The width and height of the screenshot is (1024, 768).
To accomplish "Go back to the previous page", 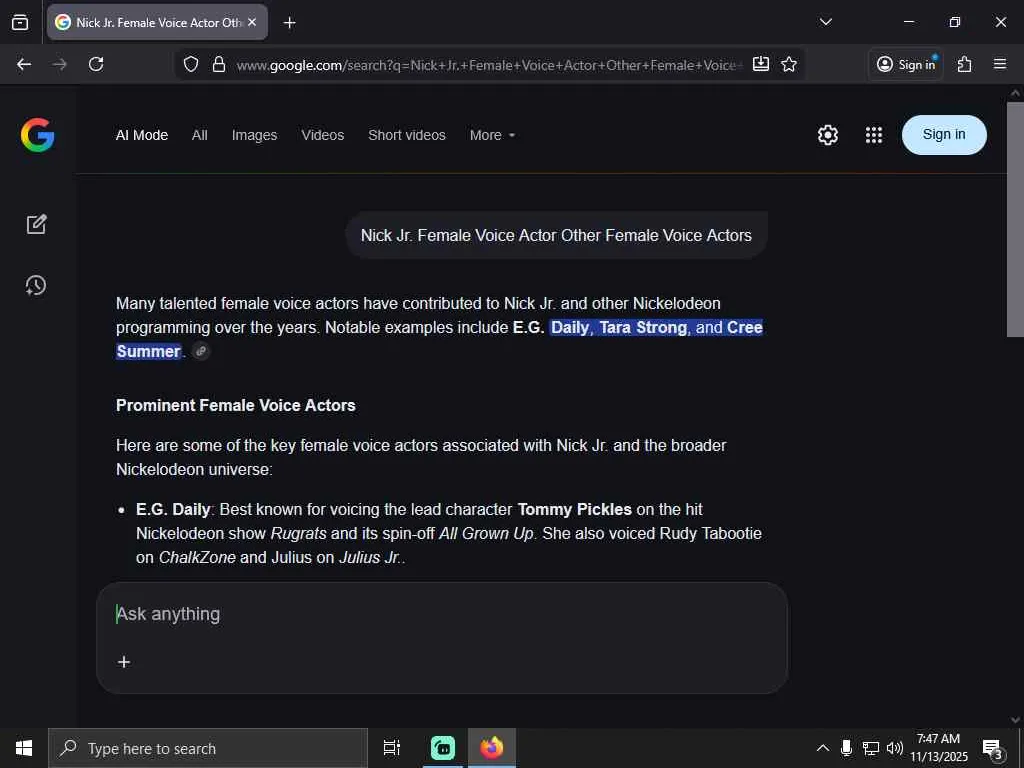I will (x=24, y=64).
